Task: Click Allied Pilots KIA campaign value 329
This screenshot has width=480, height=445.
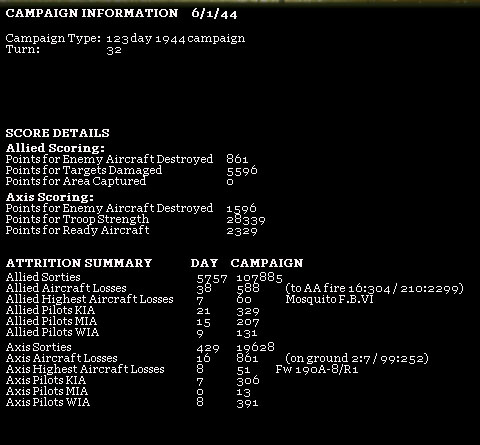Action: tap(248, 311)
